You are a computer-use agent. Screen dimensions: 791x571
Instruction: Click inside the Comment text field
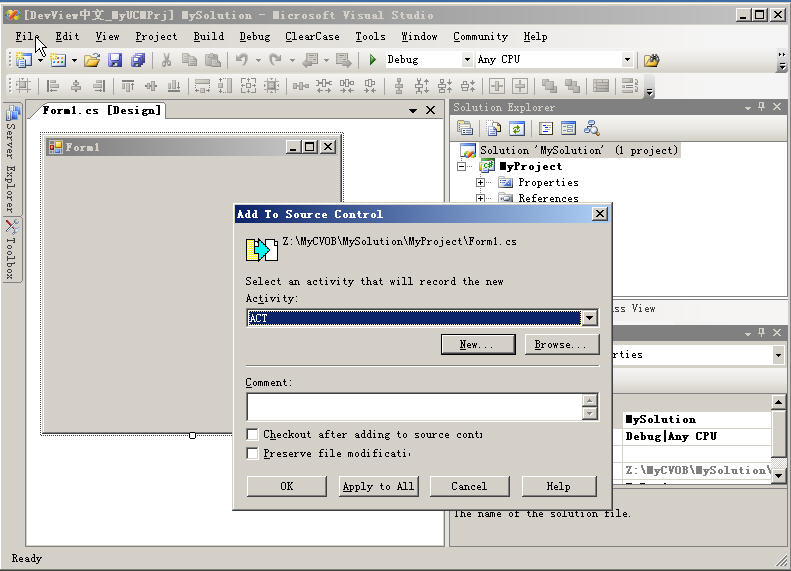point(414,407)
